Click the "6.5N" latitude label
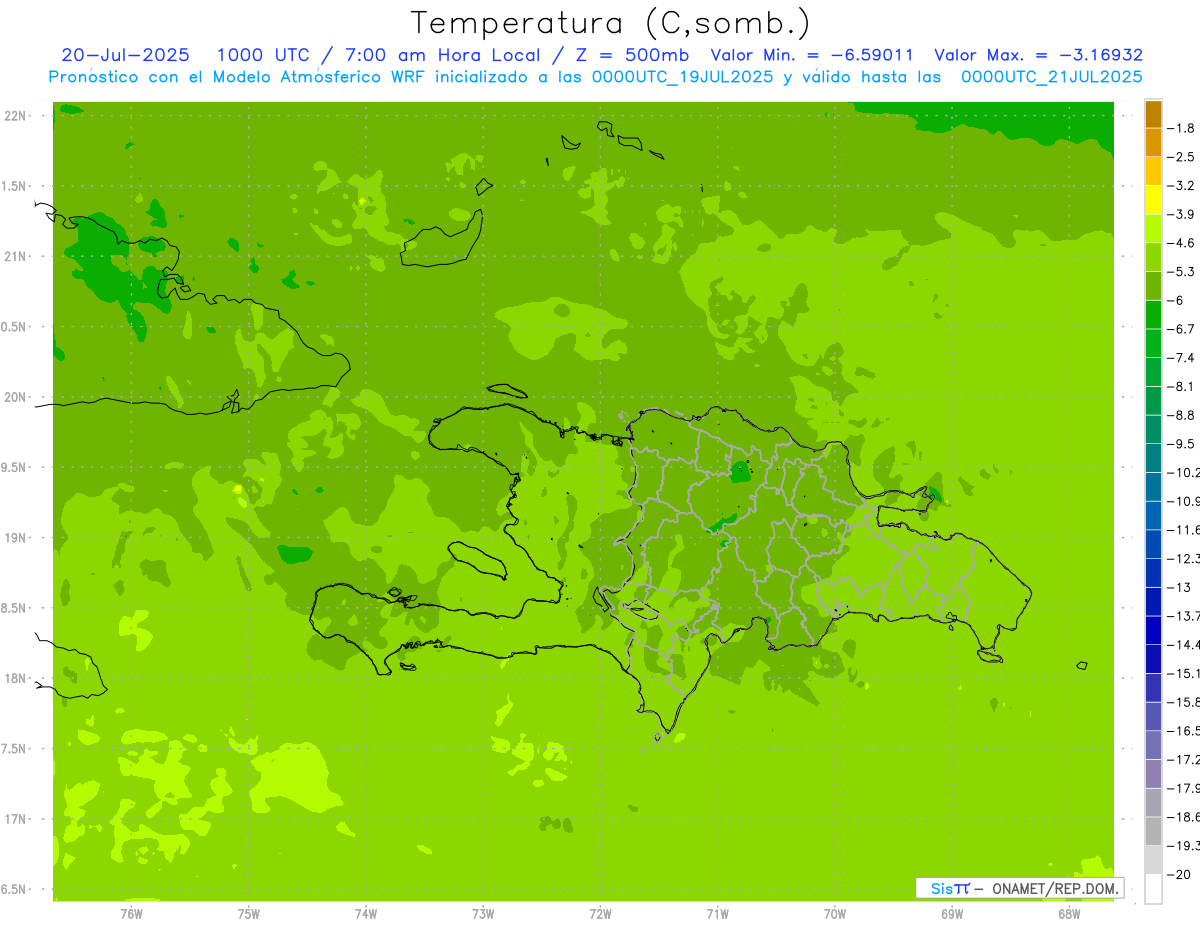The image size is (1200, 927). point(15,890)
